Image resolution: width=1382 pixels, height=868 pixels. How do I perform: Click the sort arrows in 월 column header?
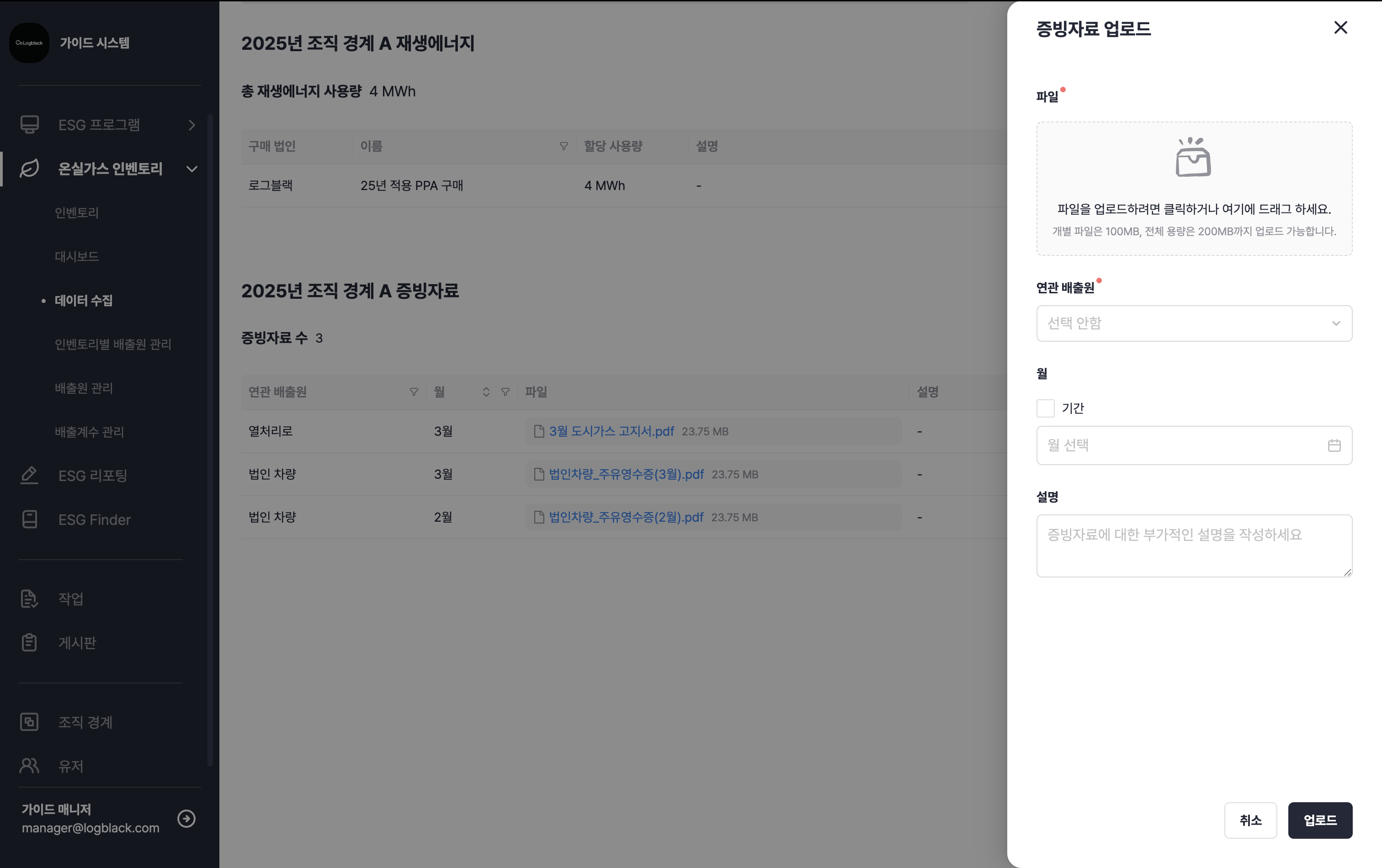pos(485,392)
